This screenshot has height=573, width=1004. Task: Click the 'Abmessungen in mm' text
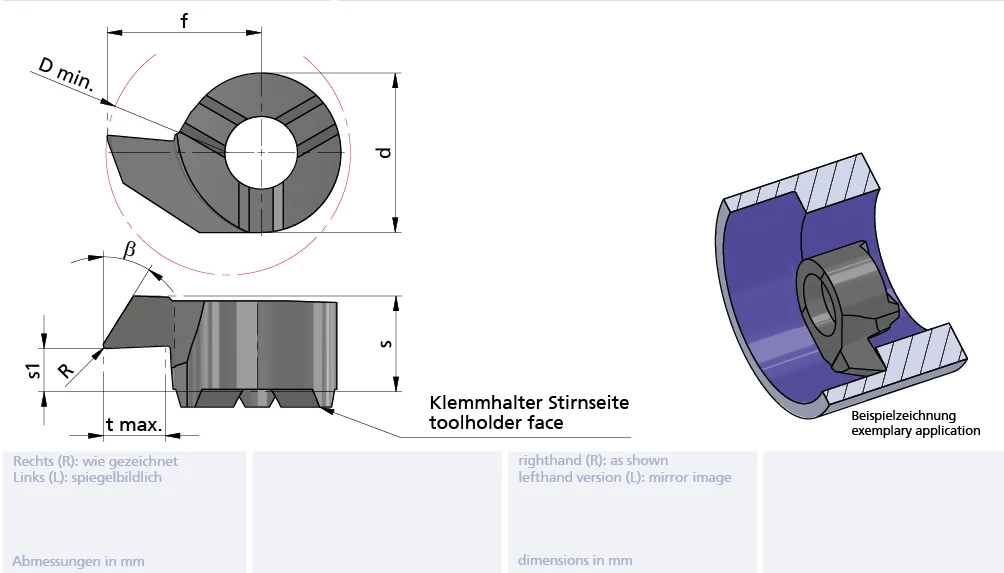pos(78,561)
